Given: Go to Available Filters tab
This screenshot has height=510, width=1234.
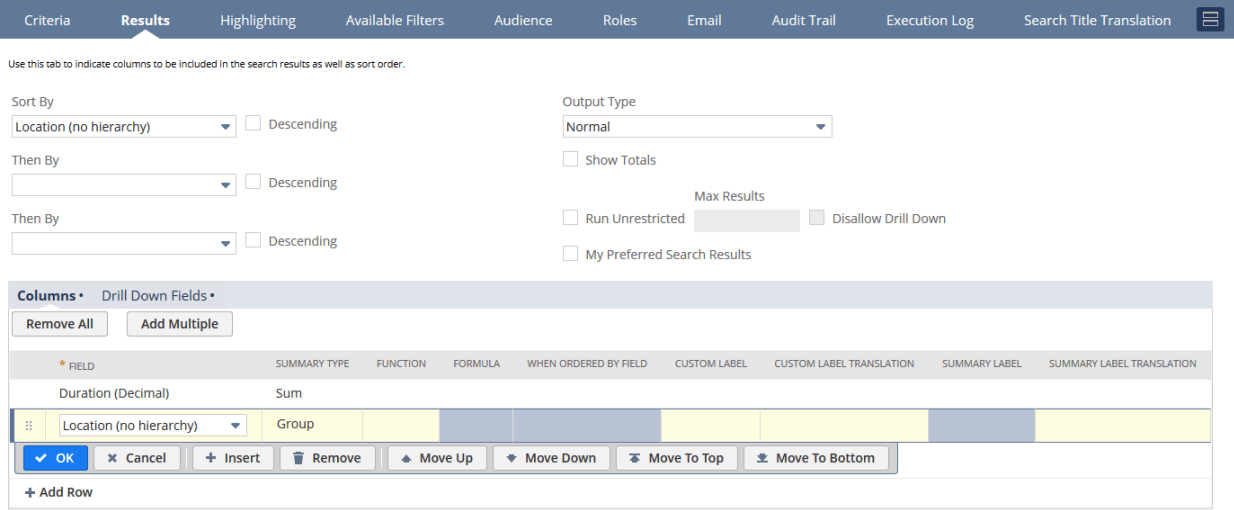Looking at the screenshot, I should pyautogui.click(x=395, y=20).
